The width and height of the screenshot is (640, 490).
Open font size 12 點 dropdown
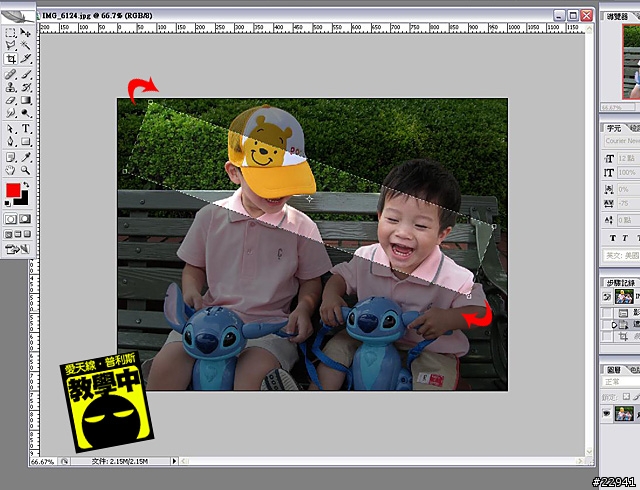click(628, 158)
